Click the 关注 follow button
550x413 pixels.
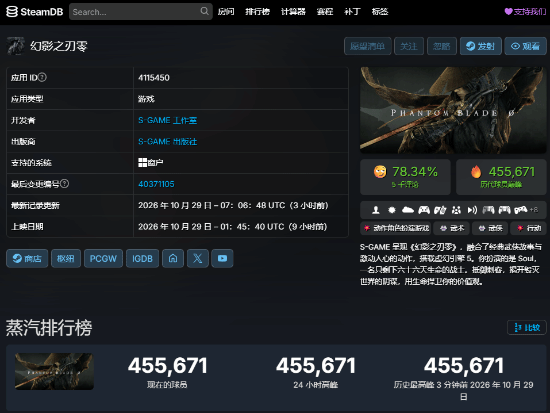coord(409,46)
